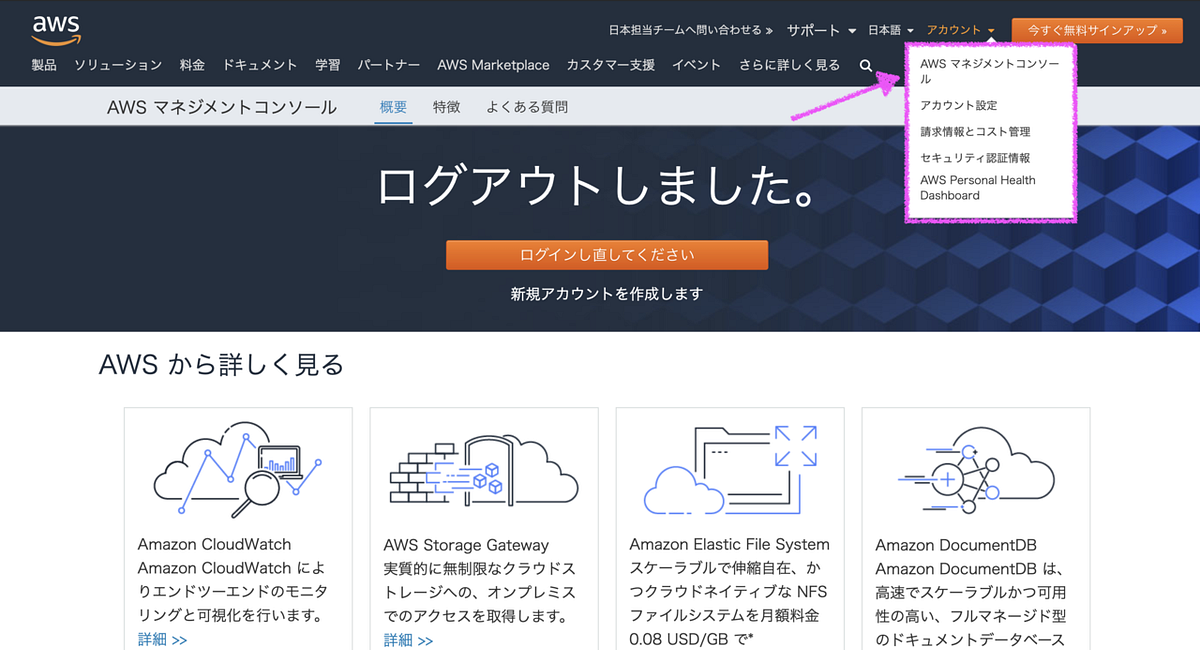Click ログインし直してください button
1200x650 pixels.
click(x=607, y=255)
